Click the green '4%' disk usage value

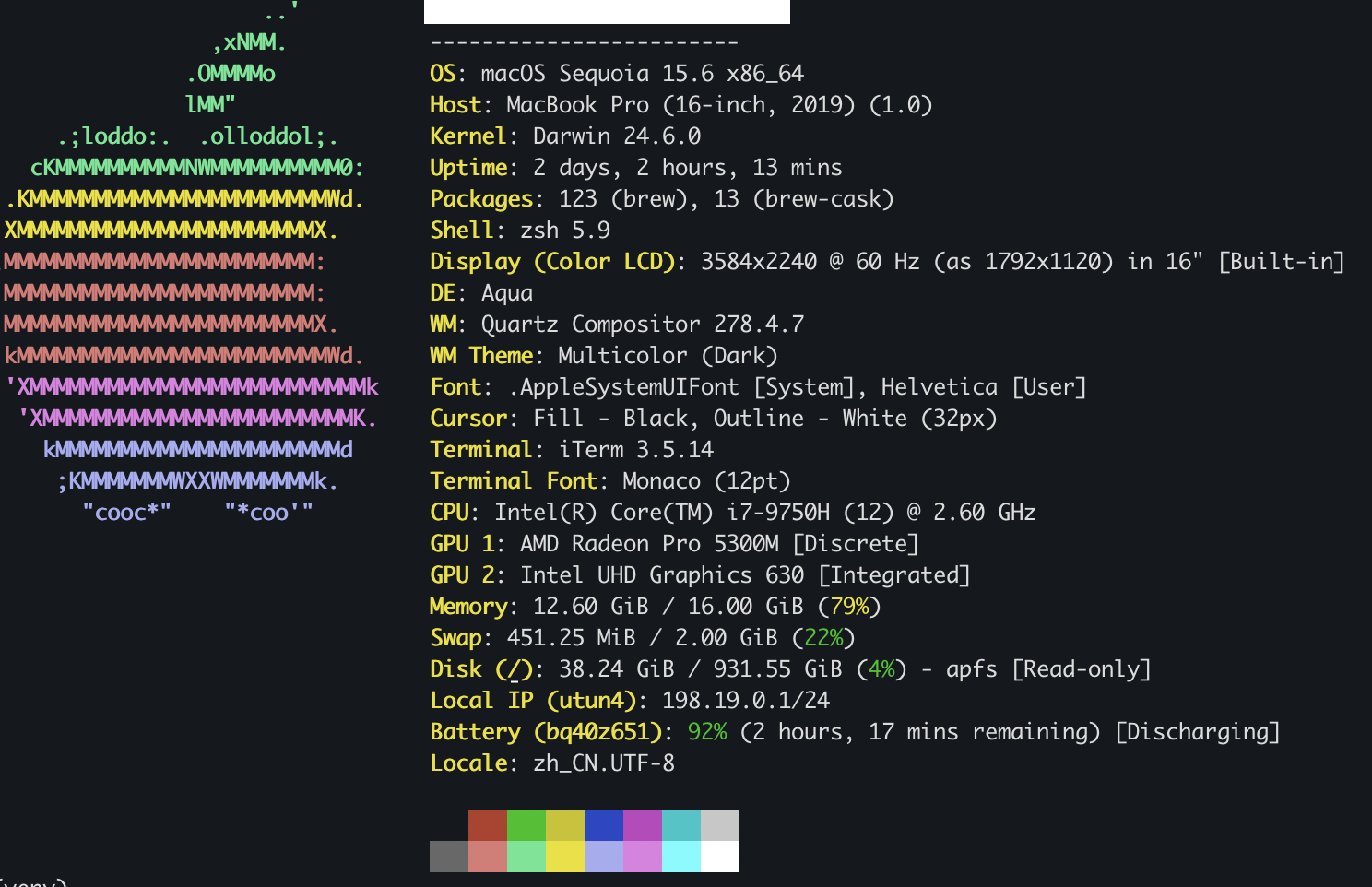click(x=881, y=669)
